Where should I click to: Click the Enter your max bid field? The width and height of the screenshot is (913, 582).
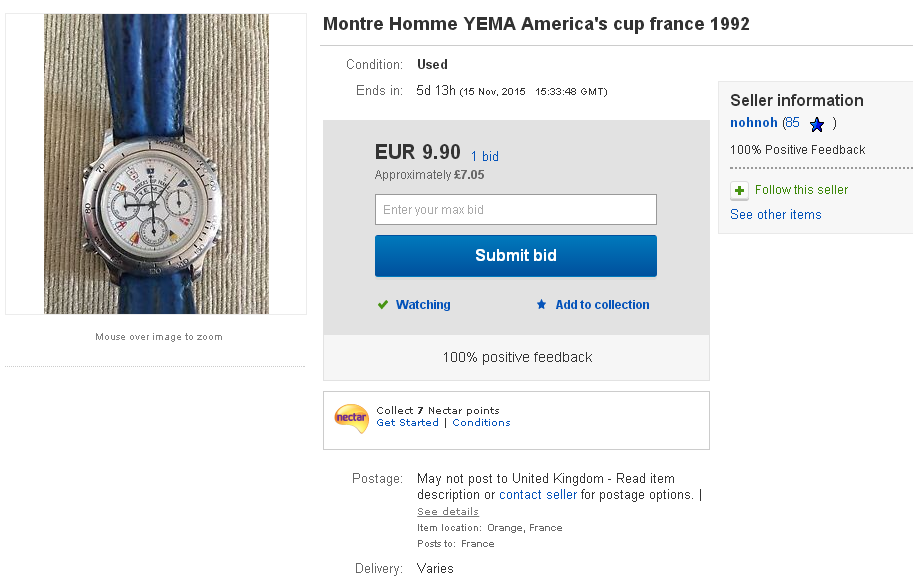click(515, 210)
